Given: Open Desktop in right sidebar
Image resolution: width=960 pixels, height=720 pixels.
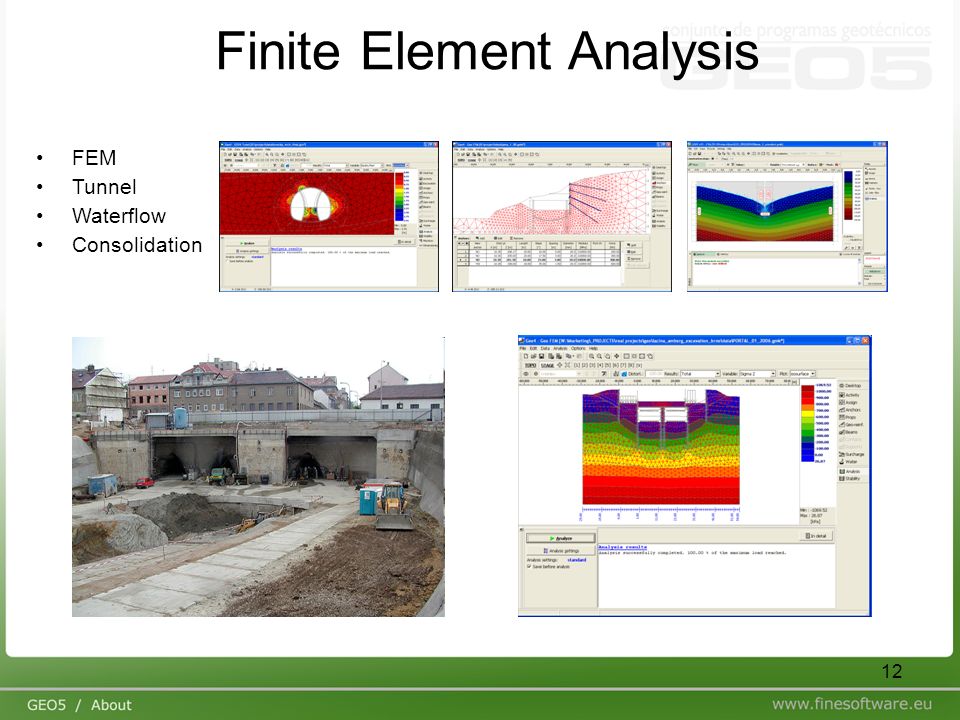Looking at the screenshot, I should pos(851,386).
